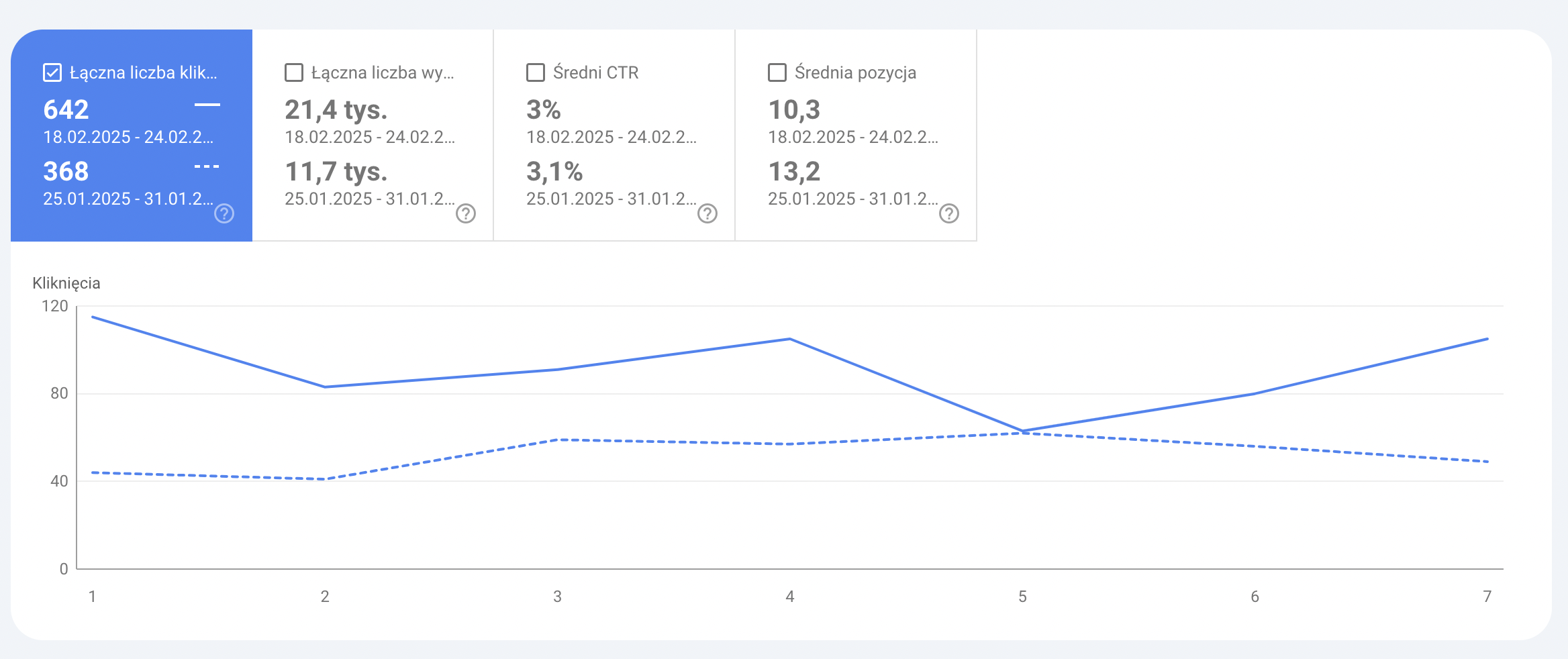Click dashed line legend marker beside 368
The height and width of the screenshot is (659, 1568).
(207, 166)
